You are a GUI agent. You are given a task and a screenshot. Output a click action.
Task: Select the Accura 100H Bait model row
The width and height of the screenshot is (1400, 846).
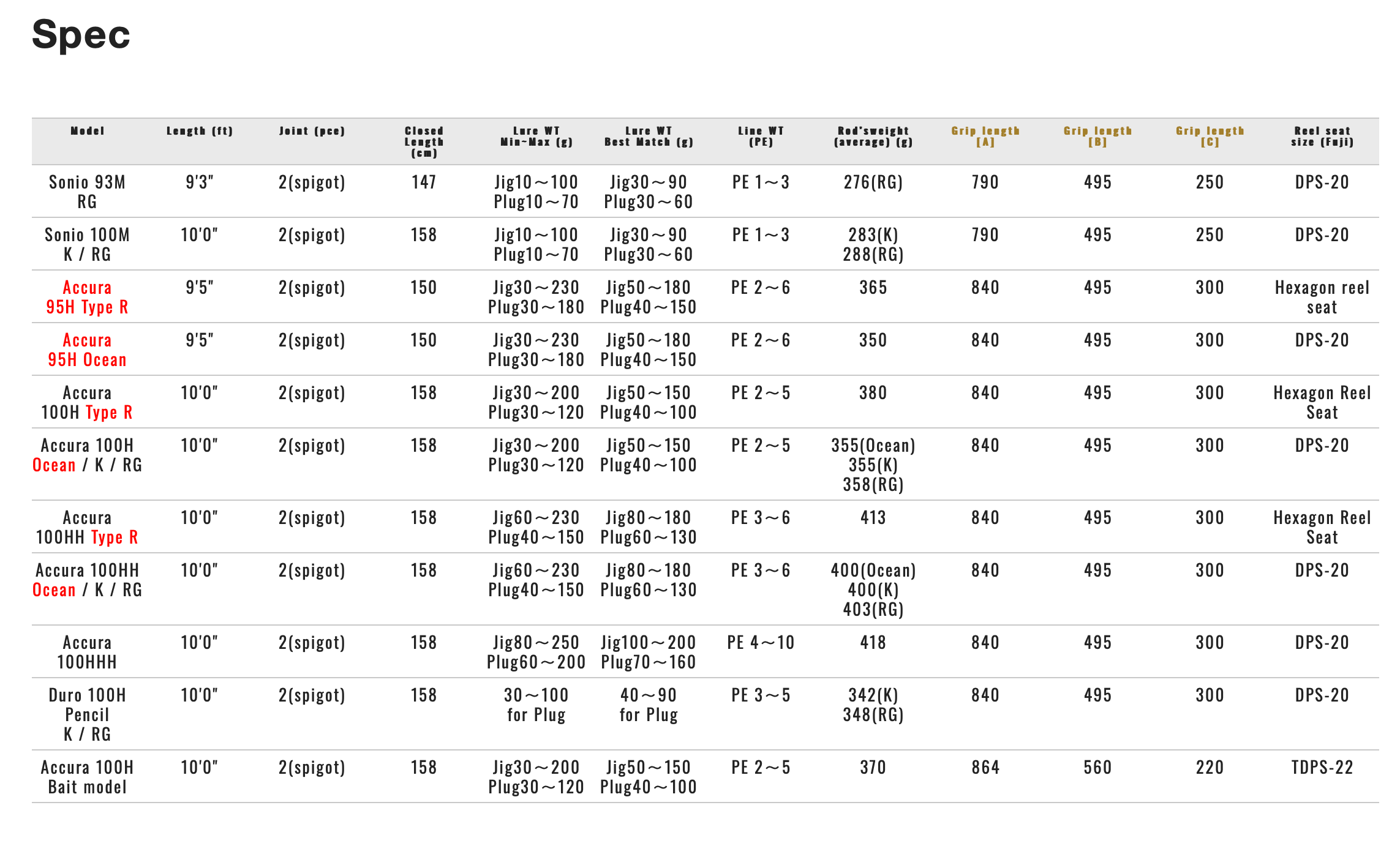[706, 777]
